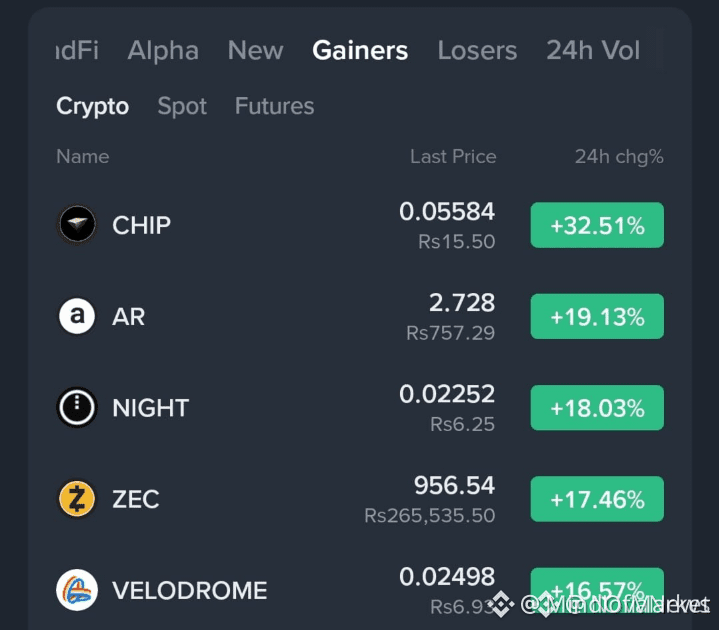Screen dimensions: 719x630
Task: Click the ZEC Zcash coin icon
Action: coord(77,498)
